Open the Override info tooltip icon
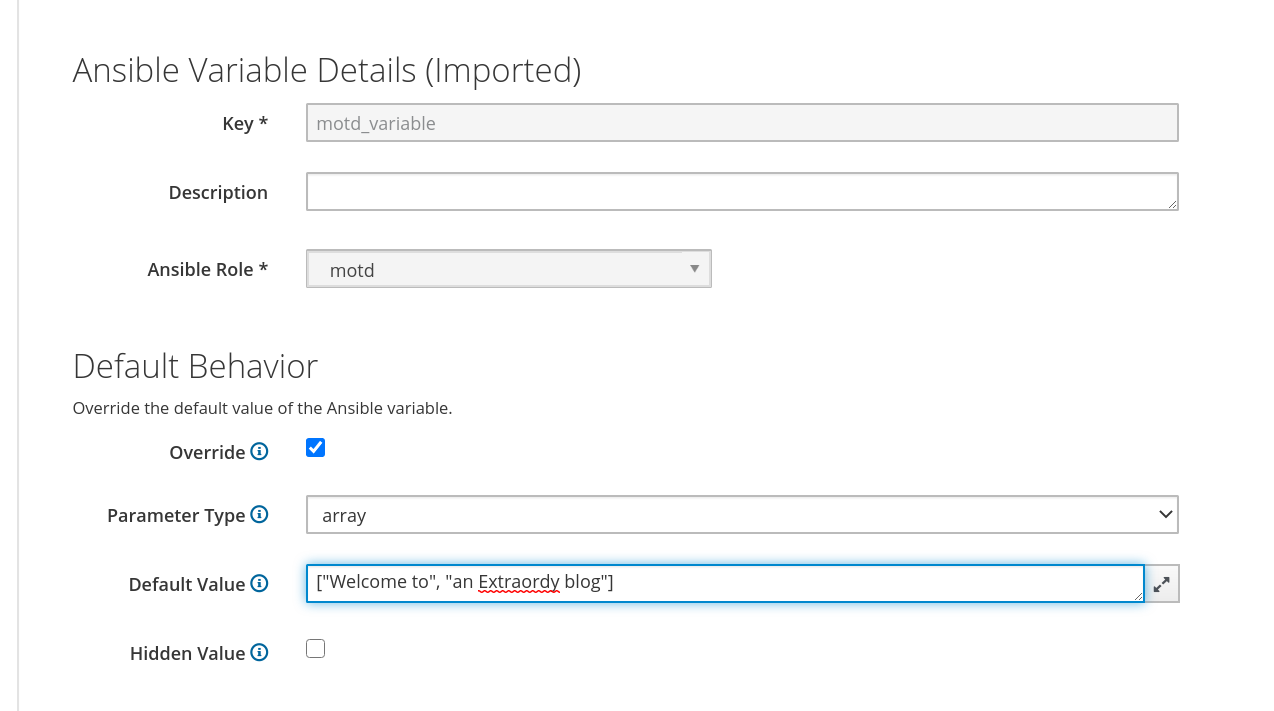 click(259, 451)
